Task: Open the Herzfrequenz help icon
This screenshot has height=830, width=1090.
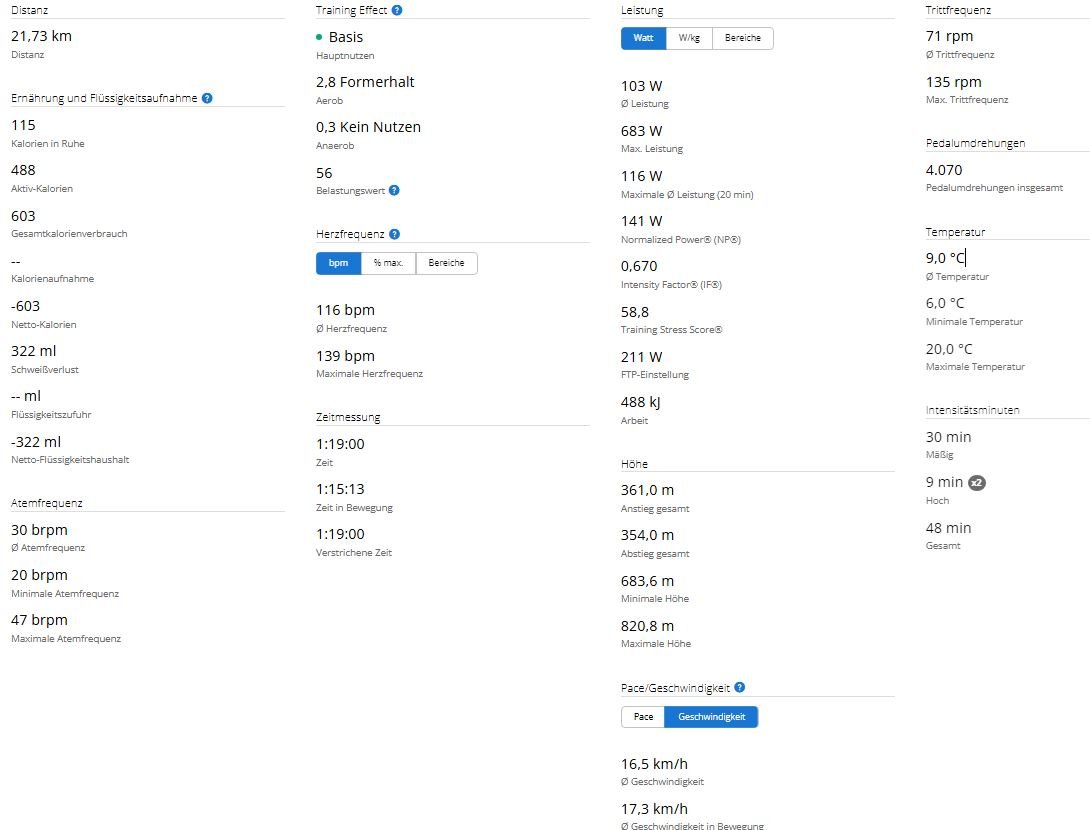Action: 394,234
